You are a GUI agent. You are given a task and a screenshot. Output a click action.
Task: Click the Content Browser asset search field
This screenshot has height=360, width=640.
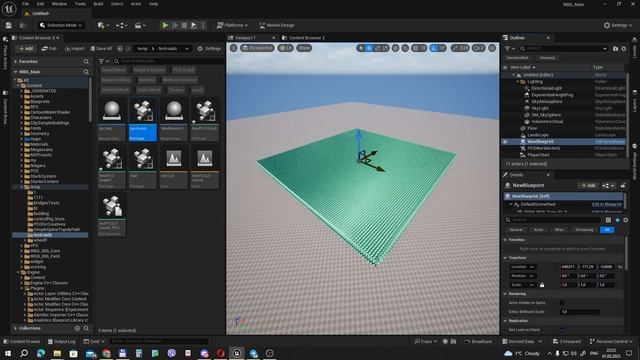pyautogui.click(x=168, y=61)
